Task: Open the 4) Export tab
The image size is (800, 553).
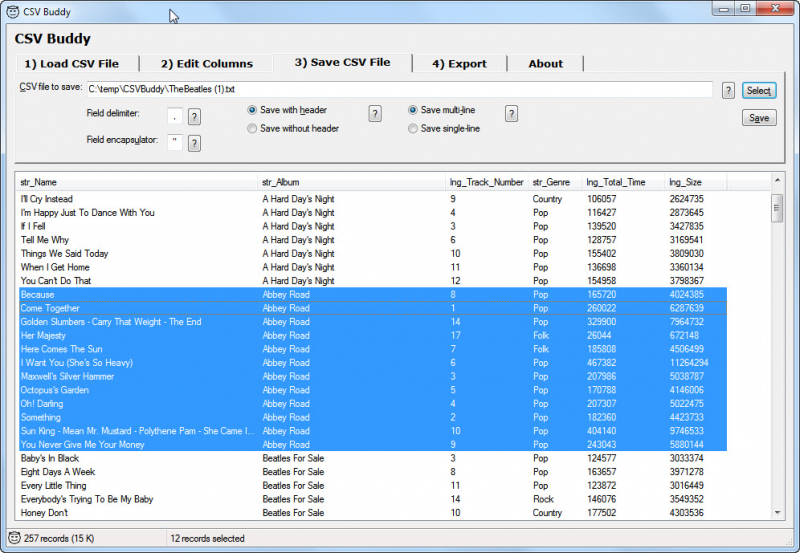Action: (459, 64)
